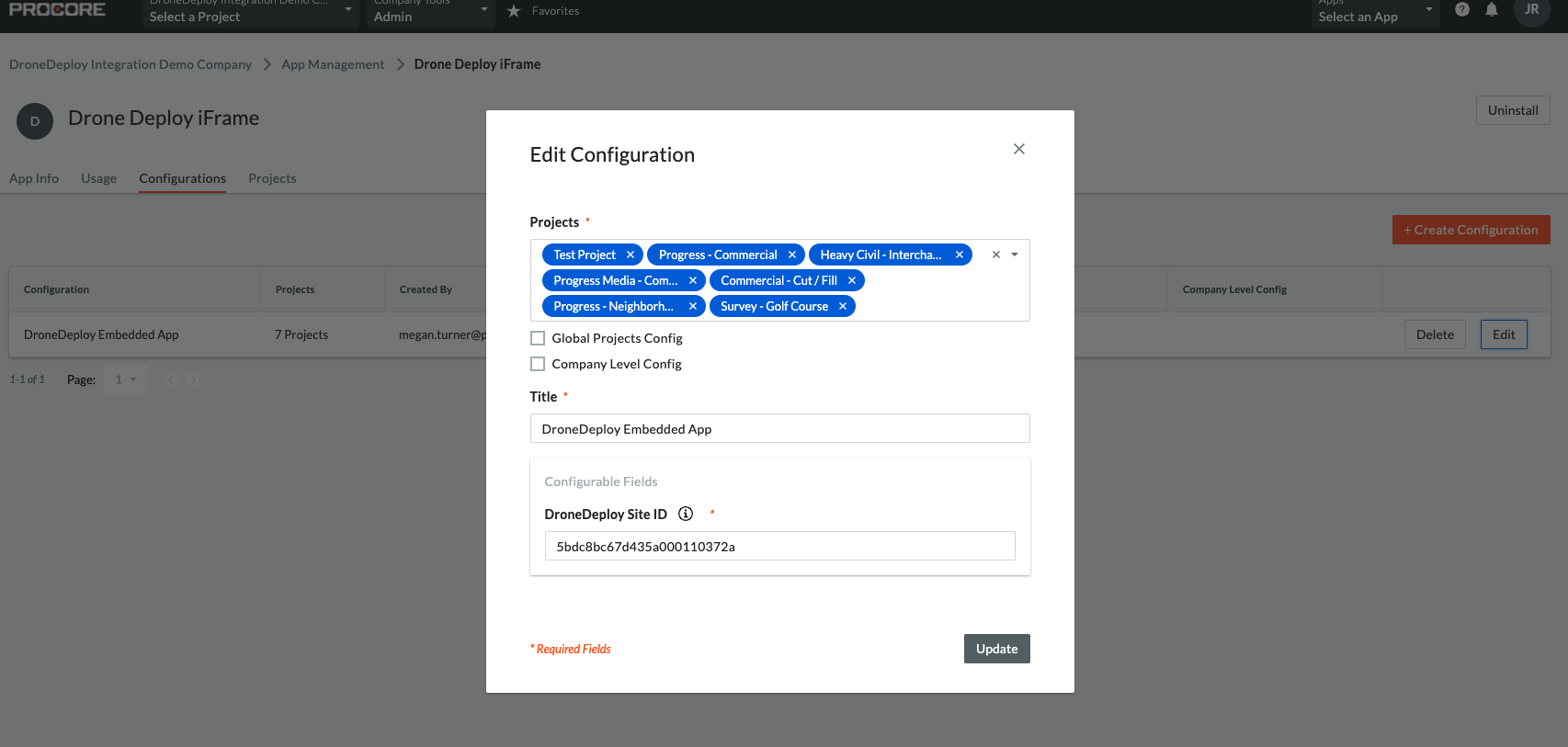Click the D app avatar icon
Image resolution: width=1568 pixels, height=747 pixels.
[35, 121]
